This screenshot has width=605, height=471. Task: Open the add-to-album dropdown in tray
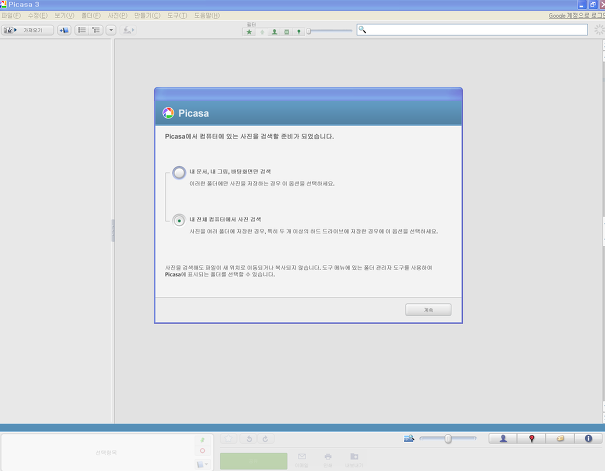(202, 464)
